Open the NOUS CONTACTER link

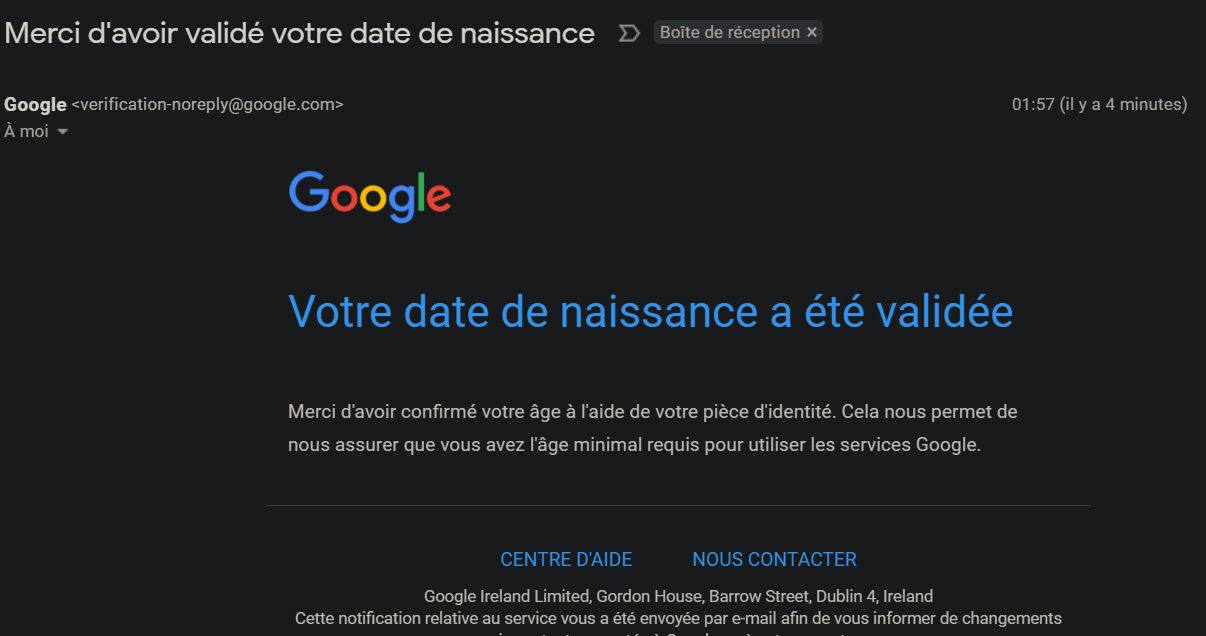(774, 559)
